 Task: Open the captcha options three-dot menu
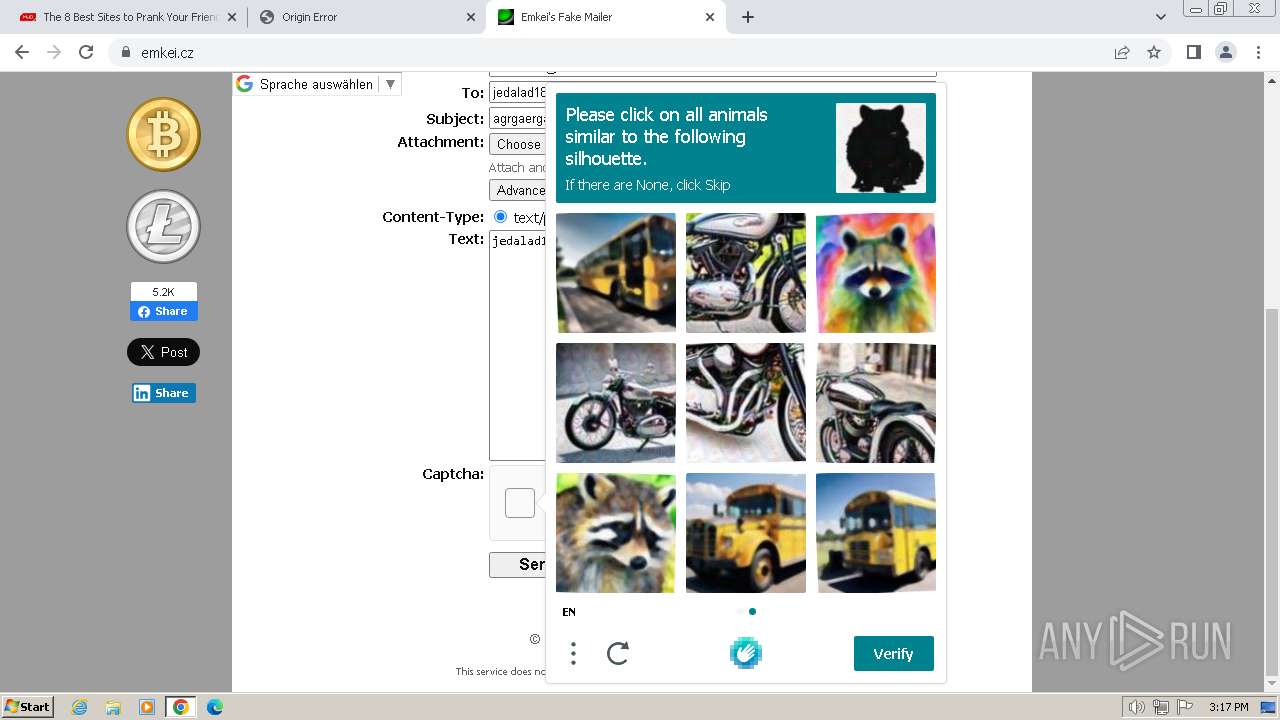573,654
